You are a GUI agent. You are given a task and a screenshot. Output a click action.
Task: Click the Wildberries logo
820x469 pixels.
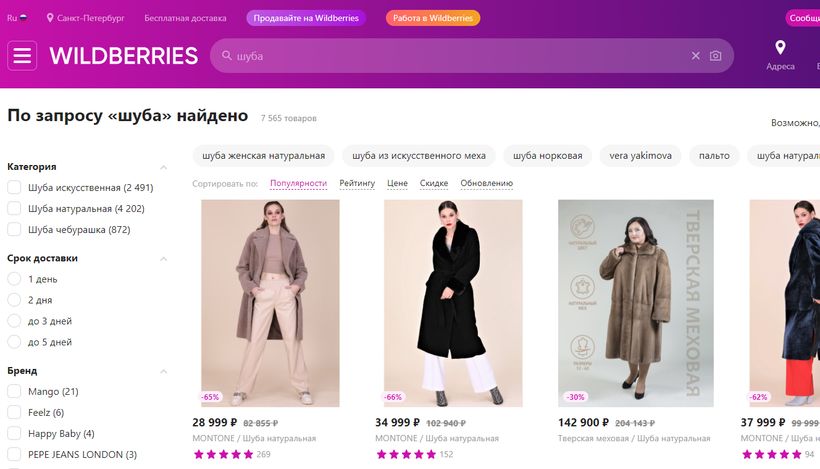[124, 56]
